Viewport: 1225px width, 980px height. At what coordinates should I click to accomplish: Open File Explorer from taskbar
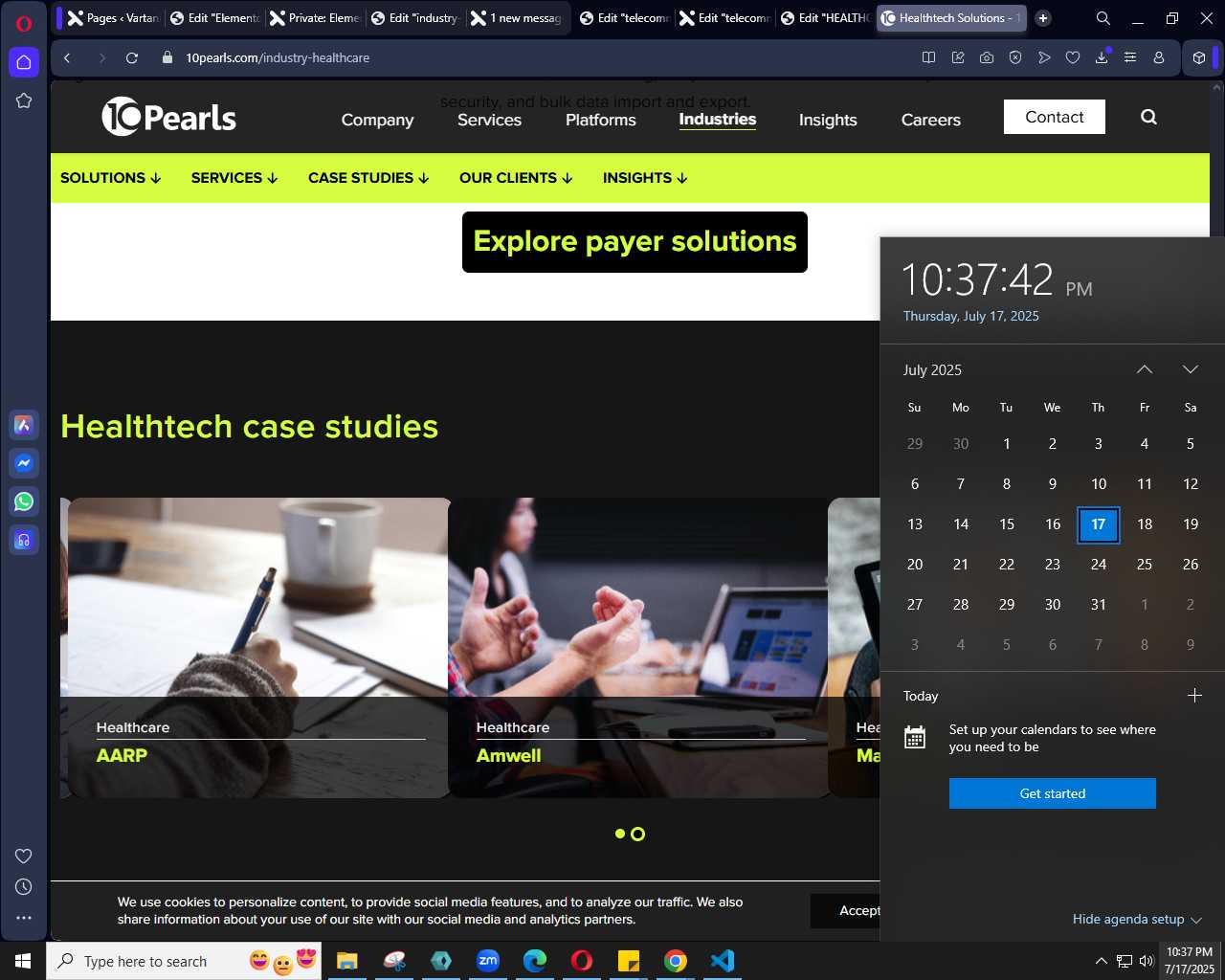click(346, 961)
